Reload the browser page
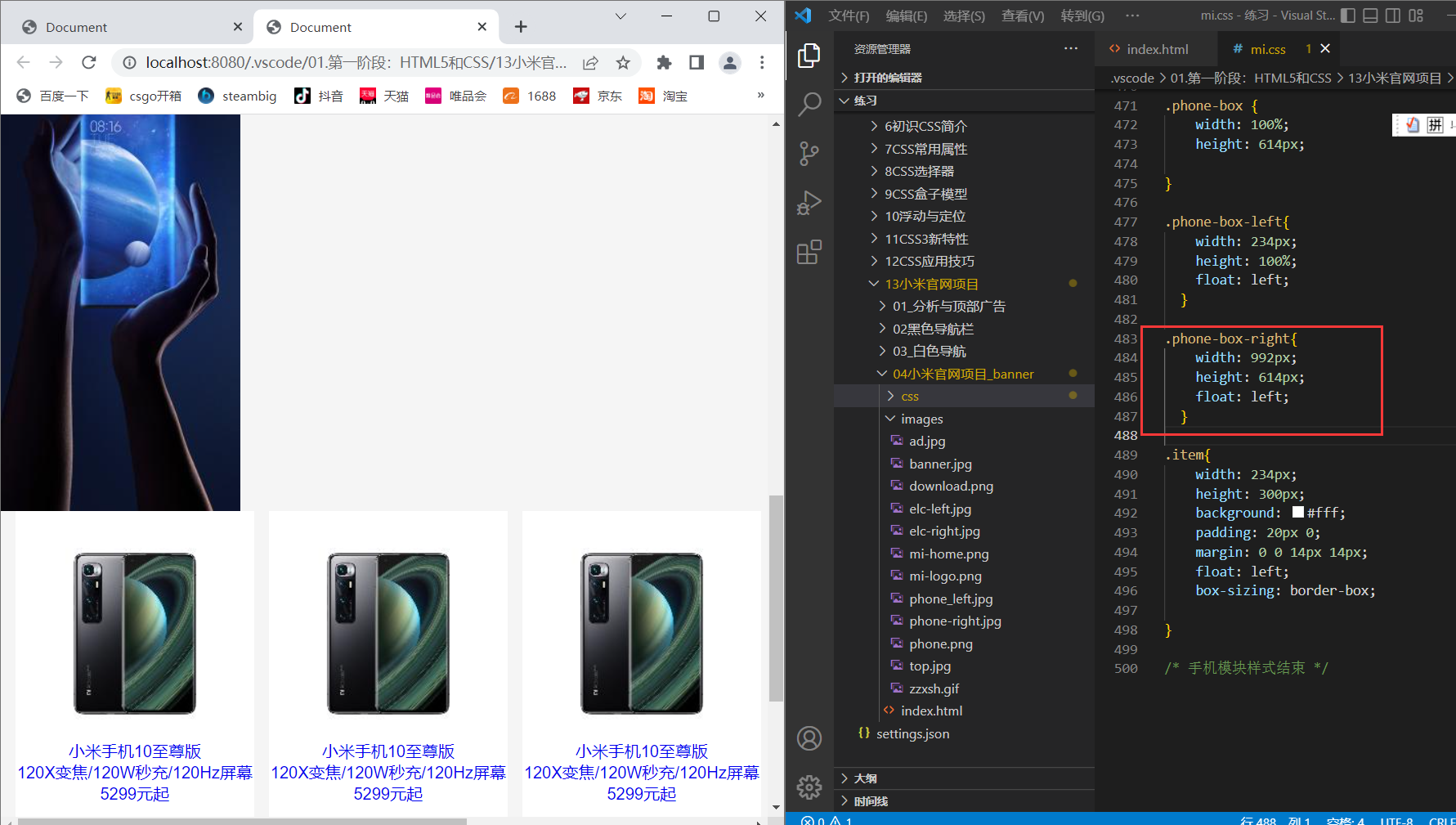 pos(89,62)
